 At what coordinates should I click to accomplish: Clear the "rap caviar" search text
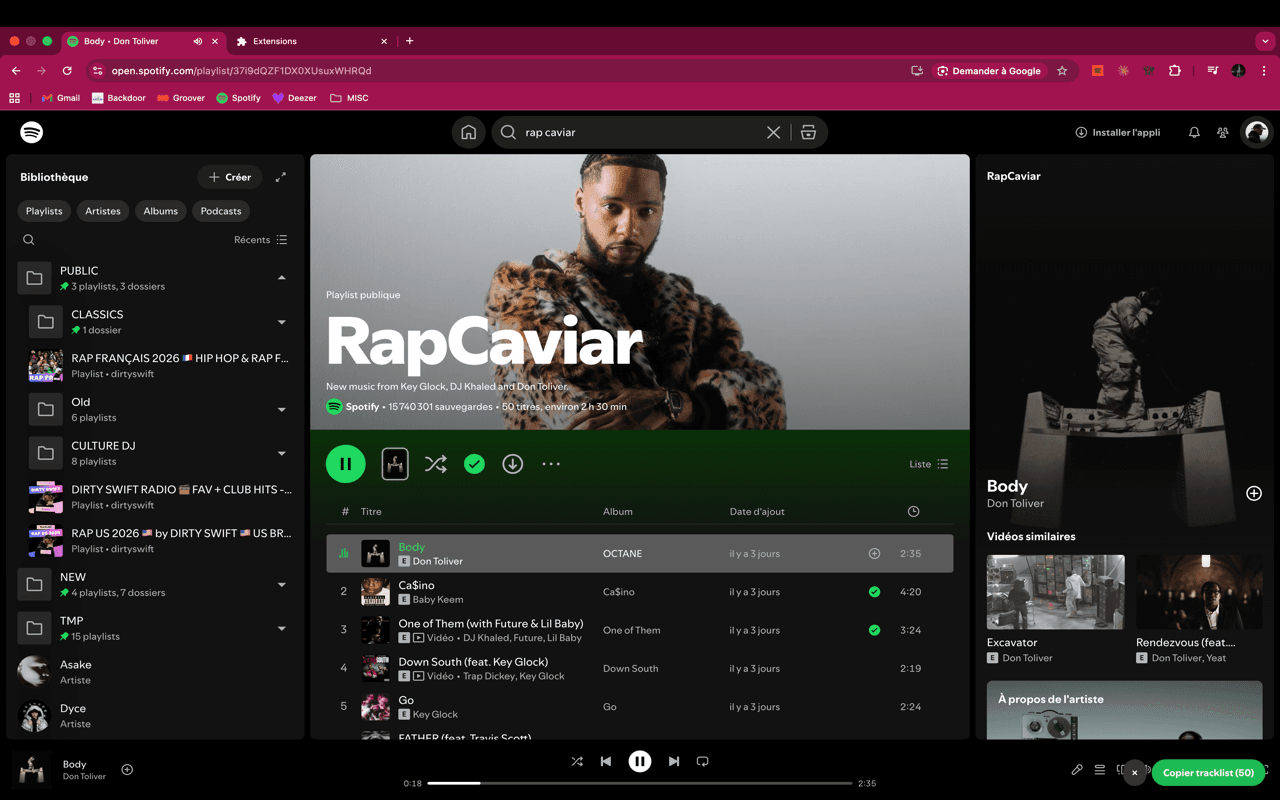pyautogui.click(x=773, y=132)
